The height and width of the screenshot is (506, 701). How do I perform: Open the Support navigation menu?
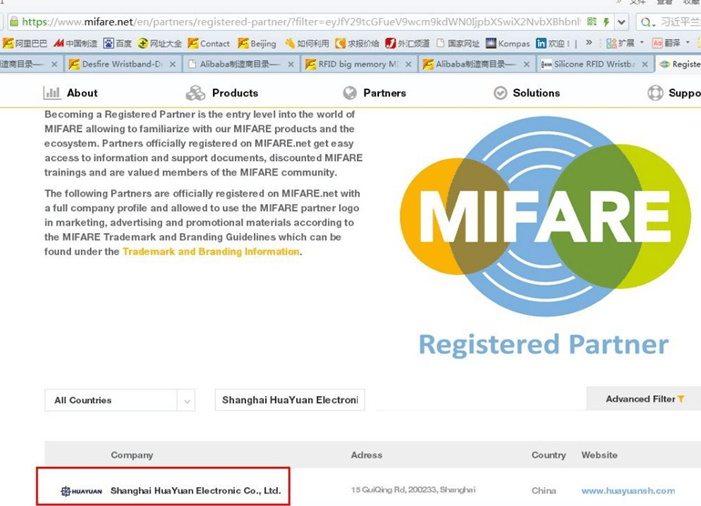tap(674, 93)
